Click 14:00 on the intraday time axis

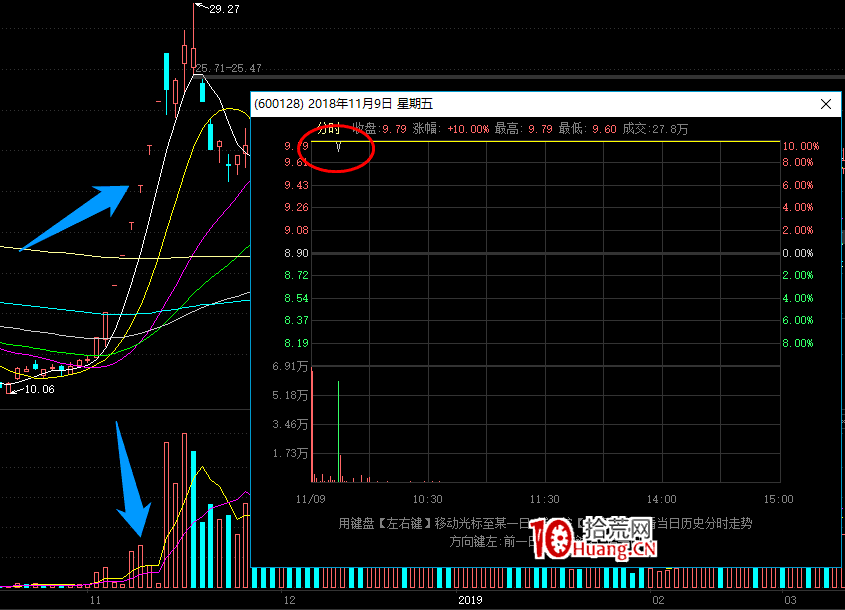[x=661, y=499]
